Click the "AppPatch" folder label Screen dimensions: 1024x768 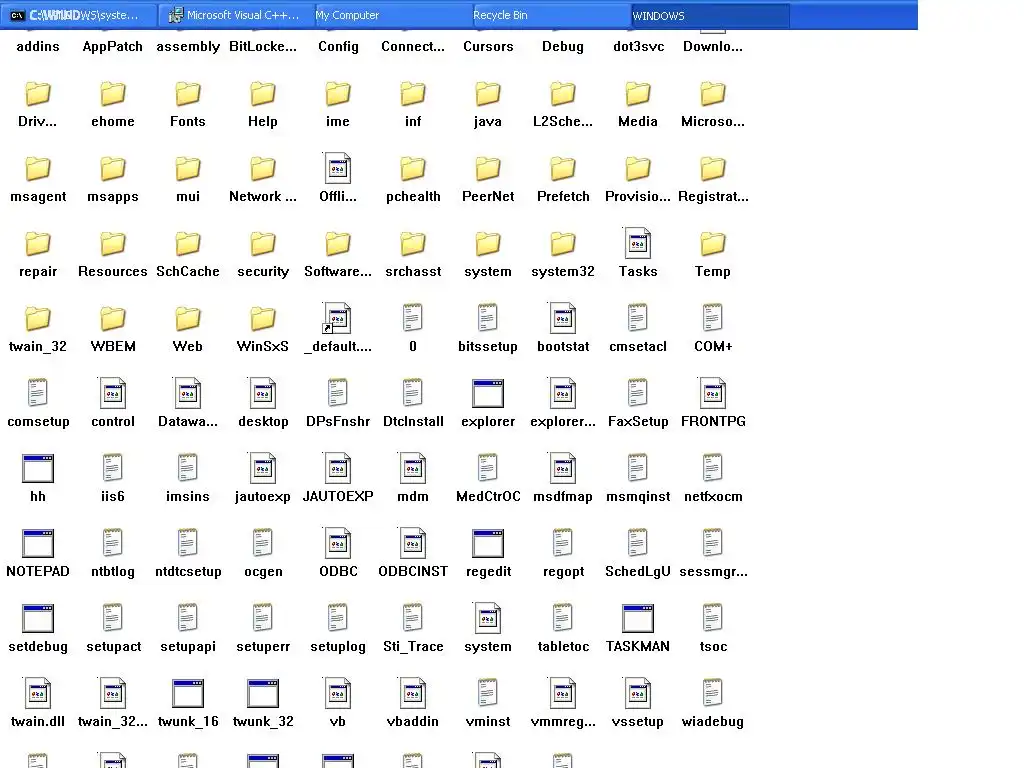pyautogui.click(x=112, y=46)
